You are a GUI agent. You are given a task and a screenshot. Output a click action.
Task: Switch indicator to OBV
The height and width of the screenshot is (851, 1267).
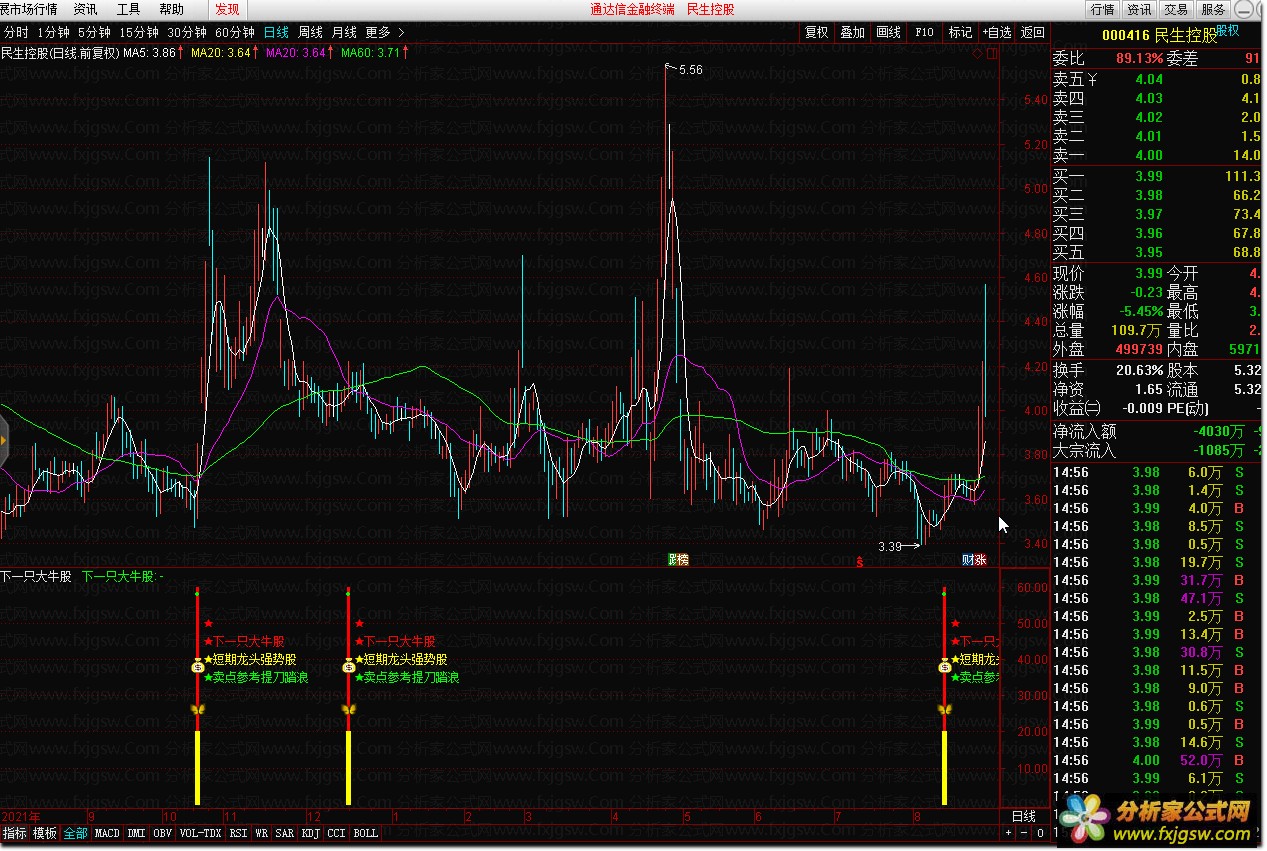[x=163, y=833]
